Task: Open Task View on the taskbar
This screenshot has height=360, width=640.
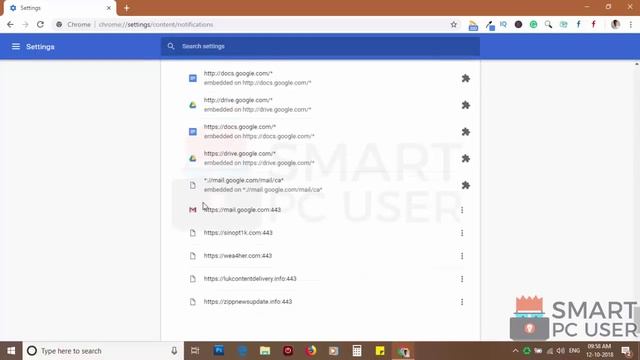Action: 195,351
